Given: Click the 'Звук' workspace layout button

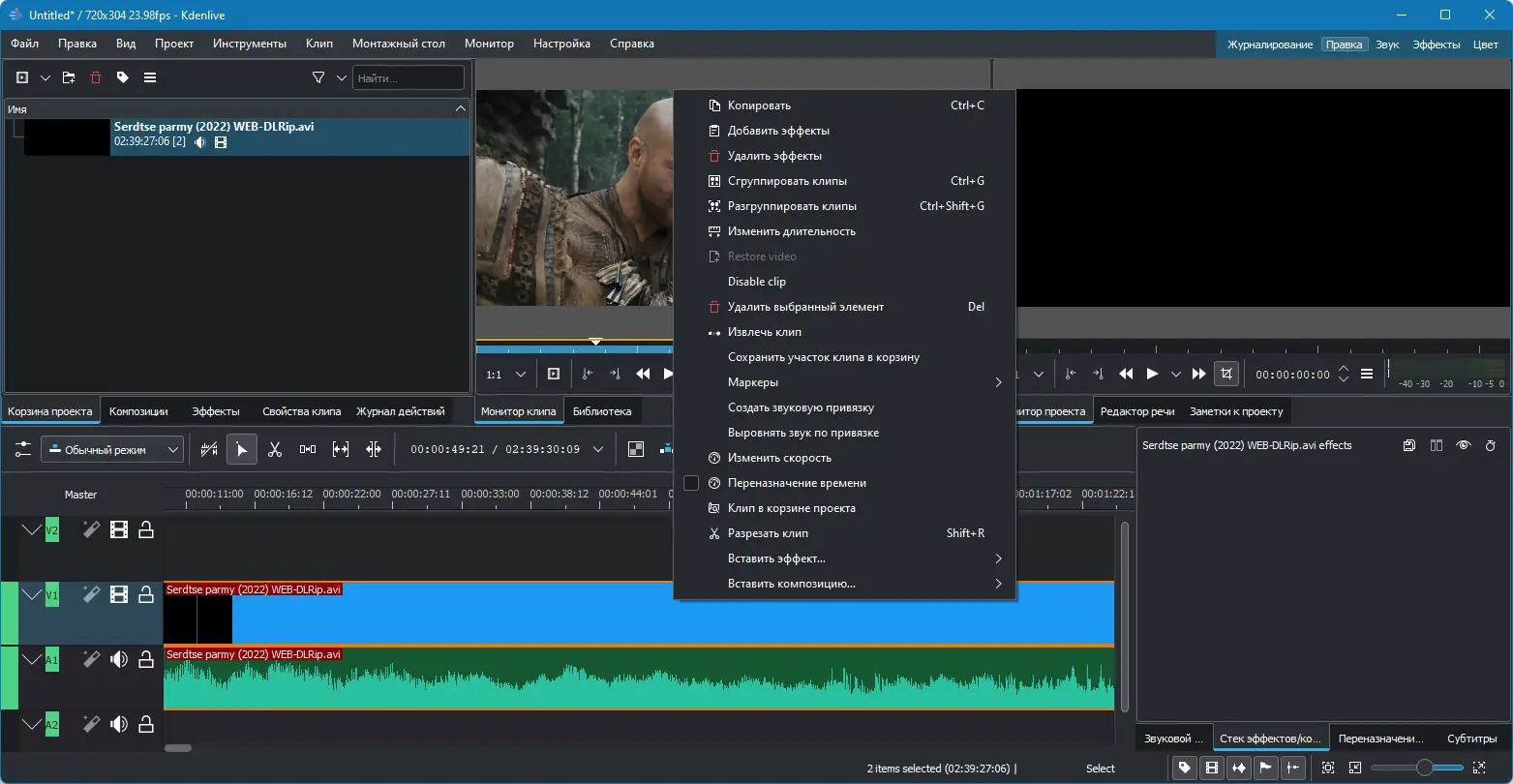Looking at the screenshot, I should pos(1387,45).
